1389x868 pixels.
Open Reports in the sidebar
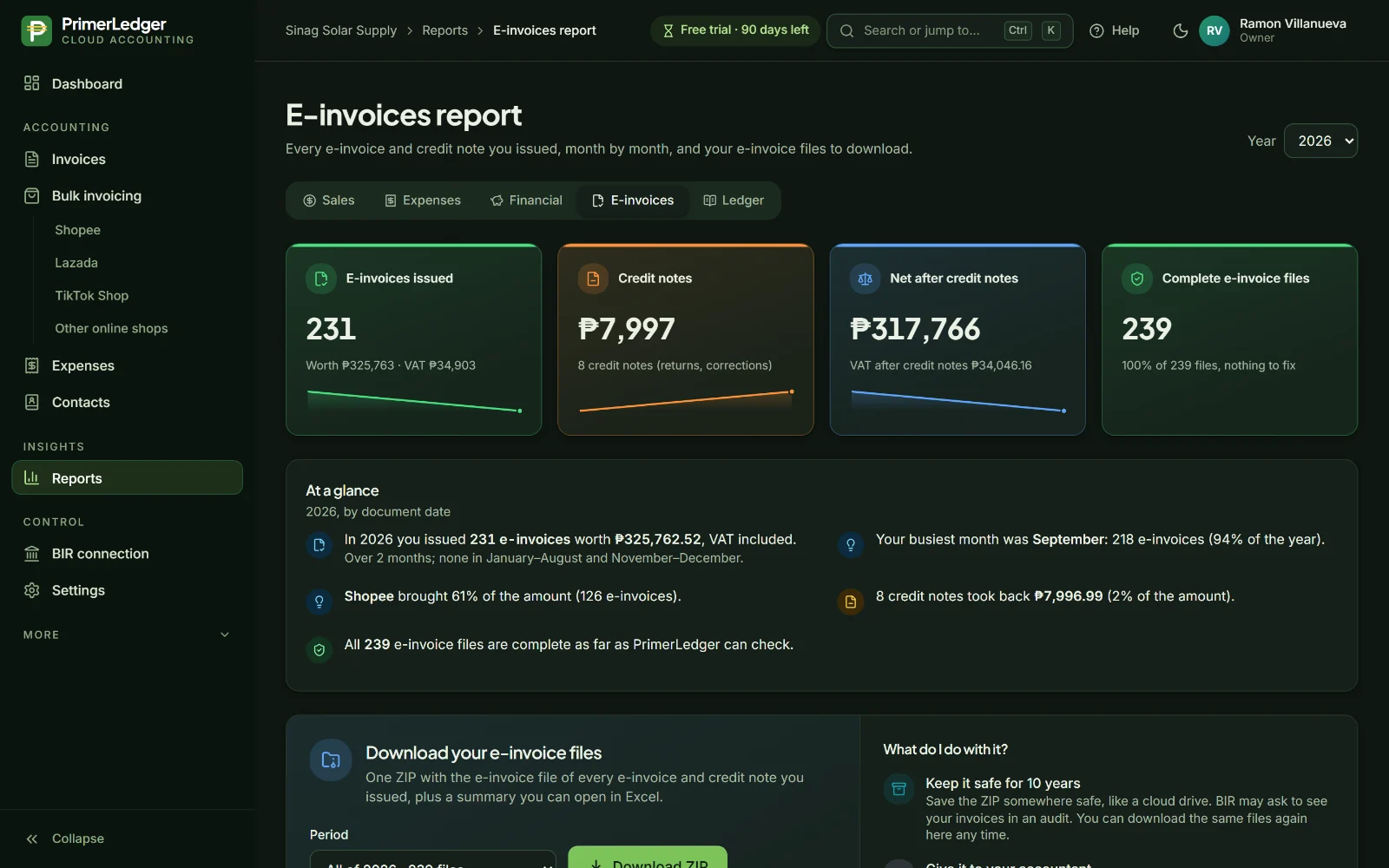point(128,477)
